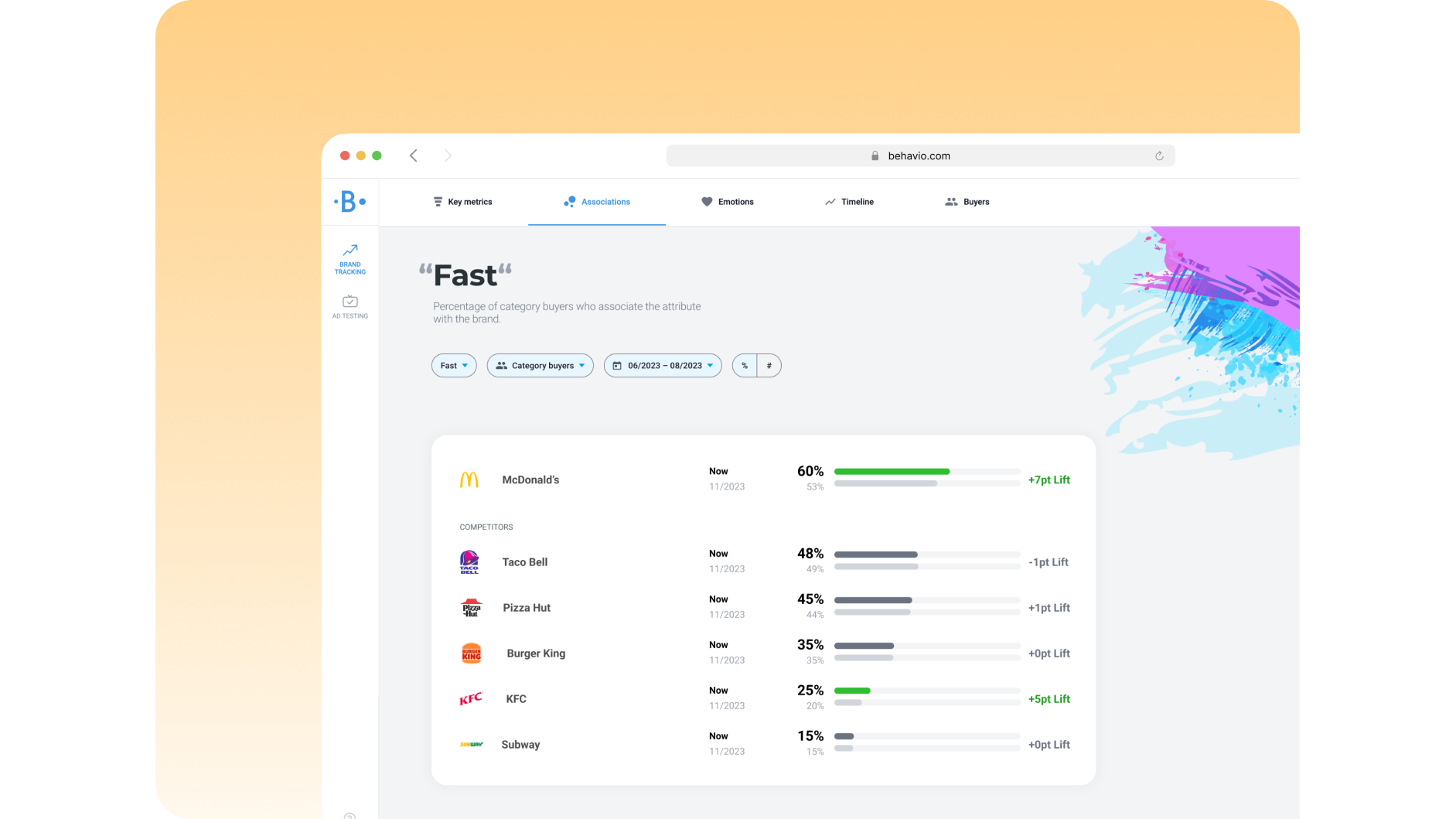Open the 06/2023 – 08/2023 date range dropdown
The width and height of the screenshot is (1456, 819).
point(663,366)
